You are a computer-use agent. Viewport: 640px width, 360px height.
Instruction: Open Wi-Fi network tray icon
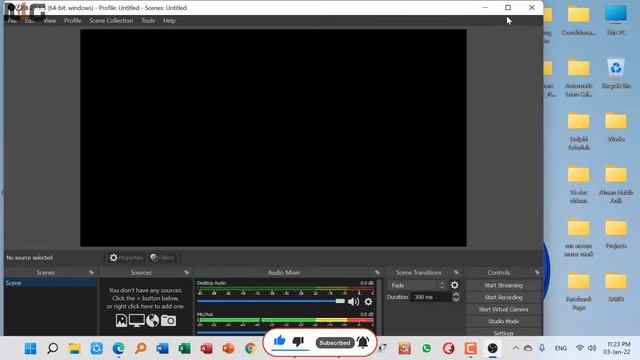coord(580,348)
